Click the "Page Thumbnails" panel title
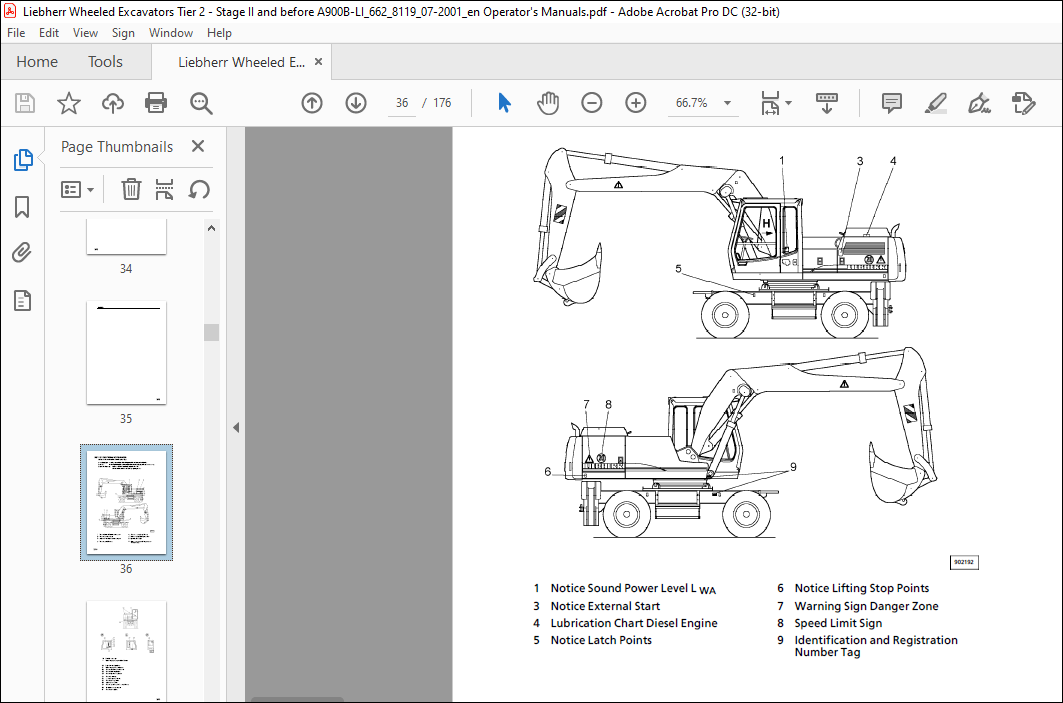 pyautogui.click(x=117, y=146)
